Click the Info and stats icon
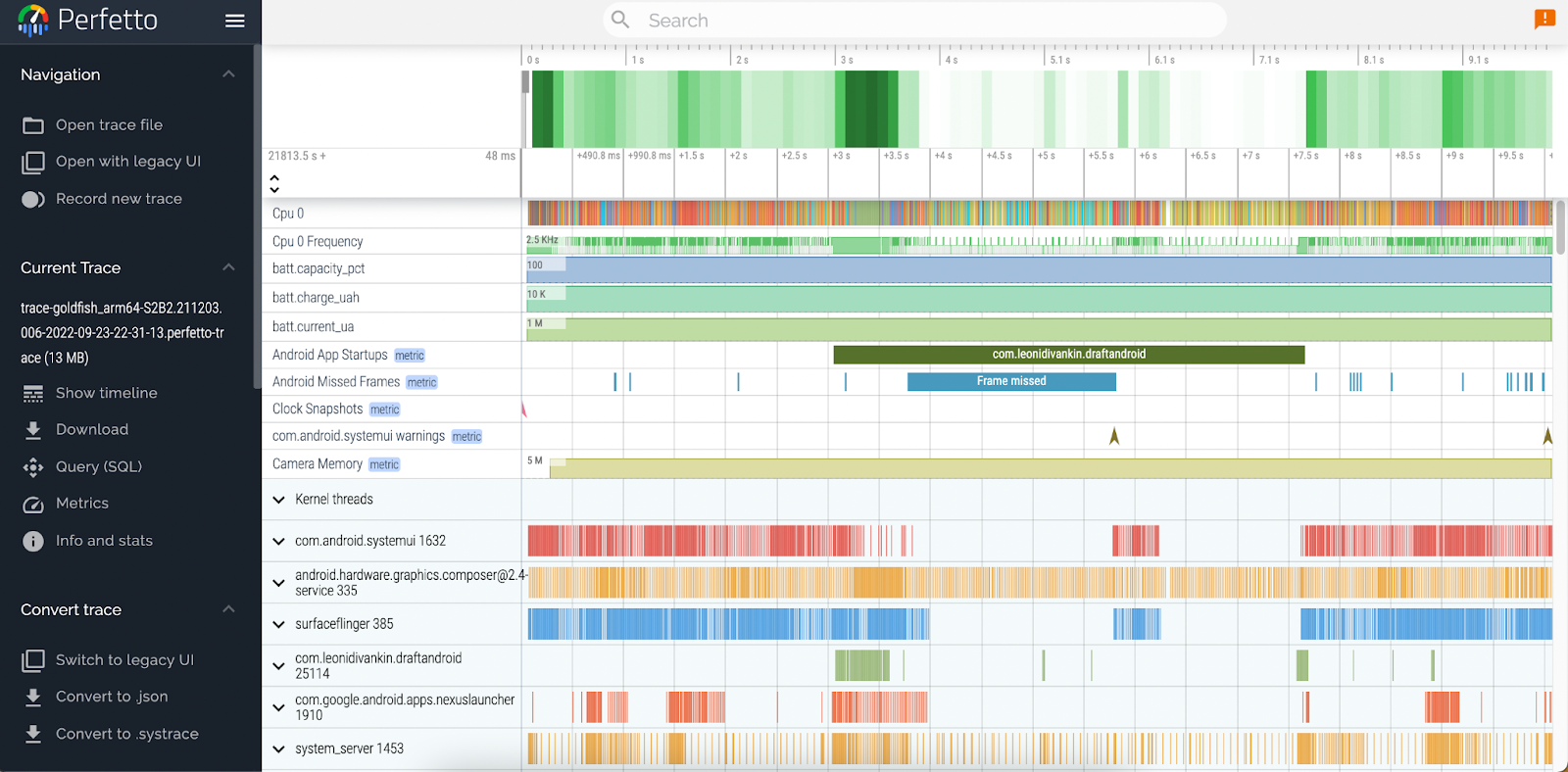 pyautogui.click(x=33, y=542)
